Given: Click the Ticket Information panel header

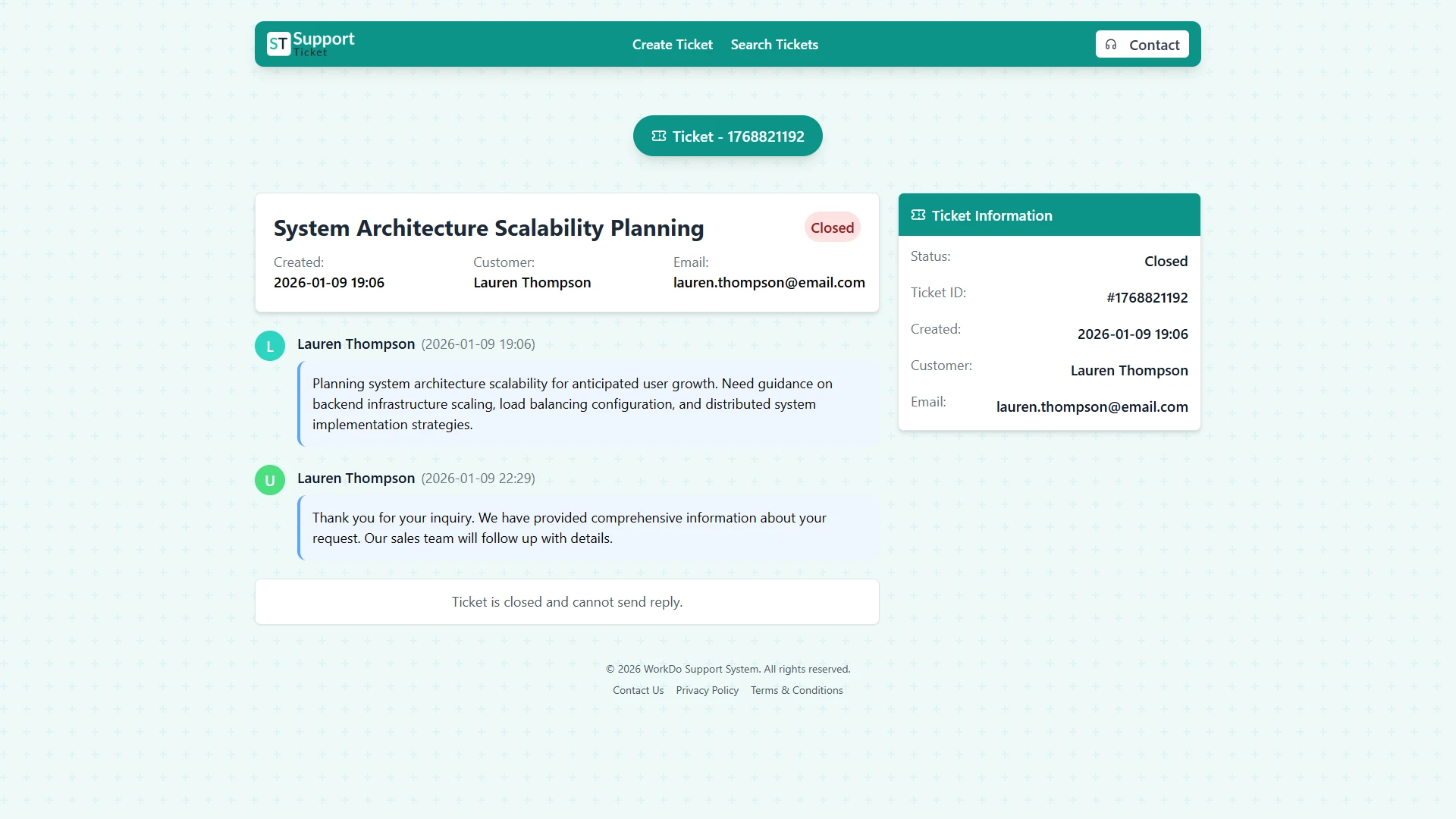Looking at the screenshot, I should pos(1049,215).
